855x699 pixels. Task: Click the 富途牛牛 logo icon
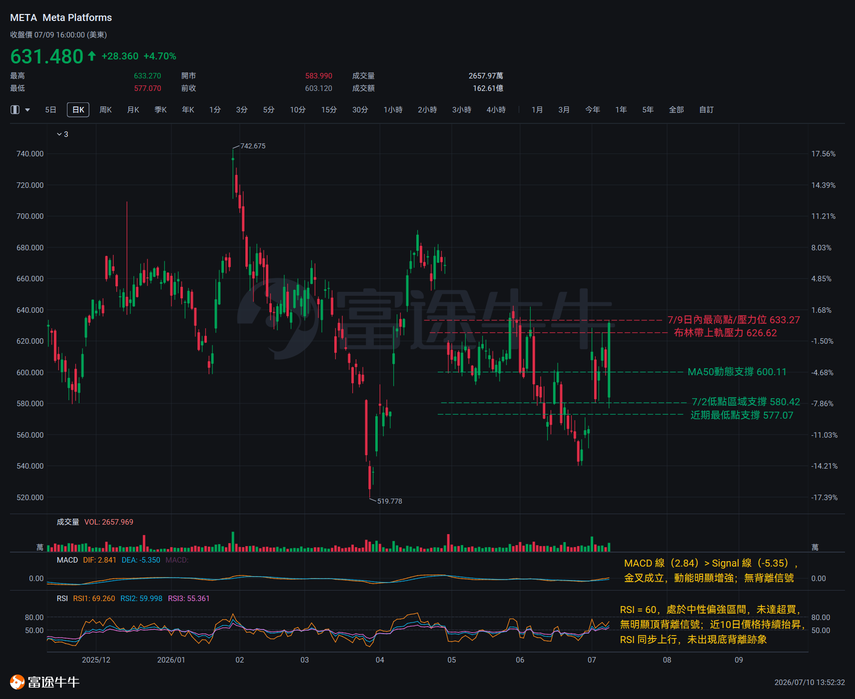17,682
